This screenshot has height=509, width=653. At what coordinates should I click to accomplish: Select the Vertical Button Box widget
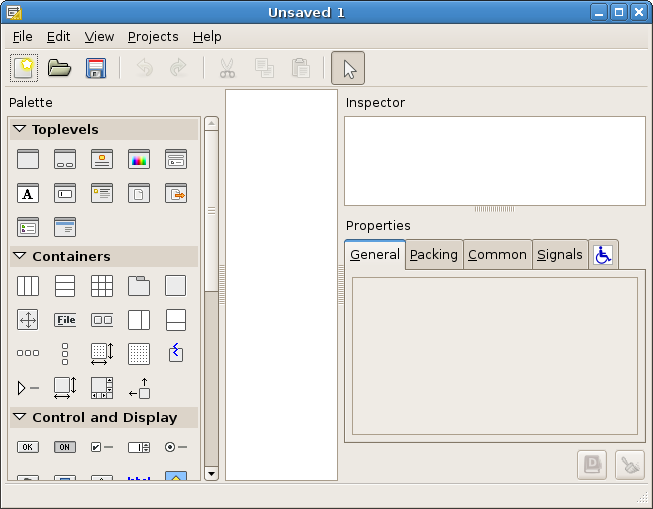point(65,354)
